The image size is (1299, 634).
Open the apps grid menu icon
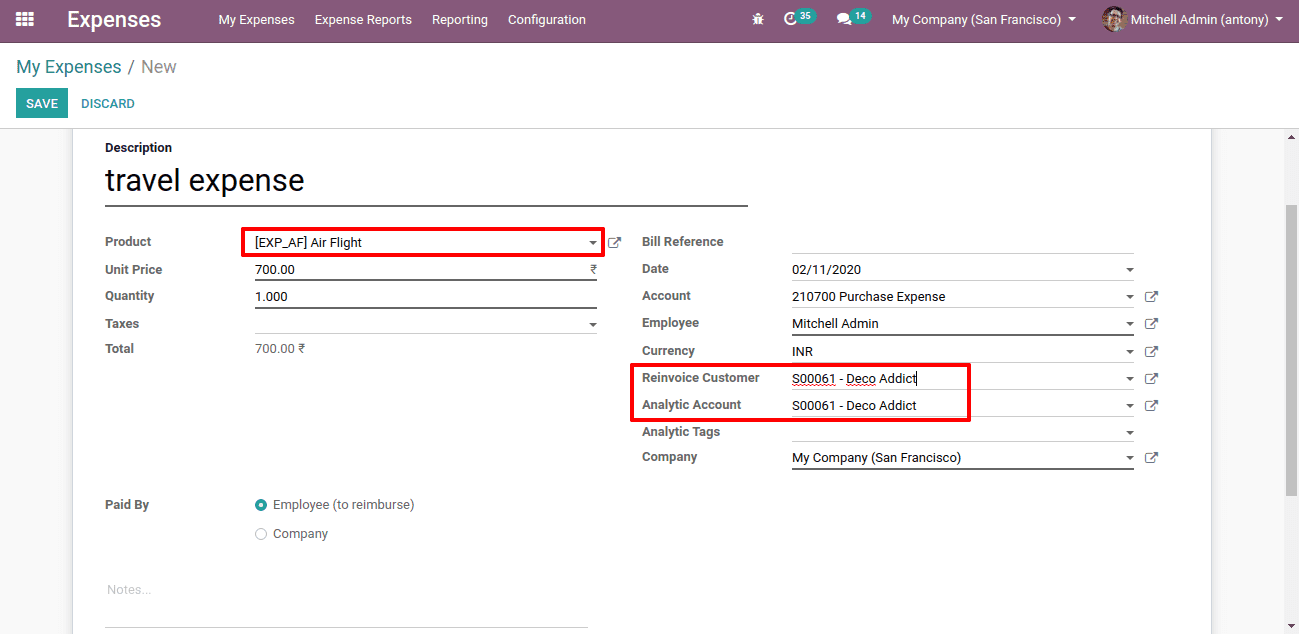point(24,19)
